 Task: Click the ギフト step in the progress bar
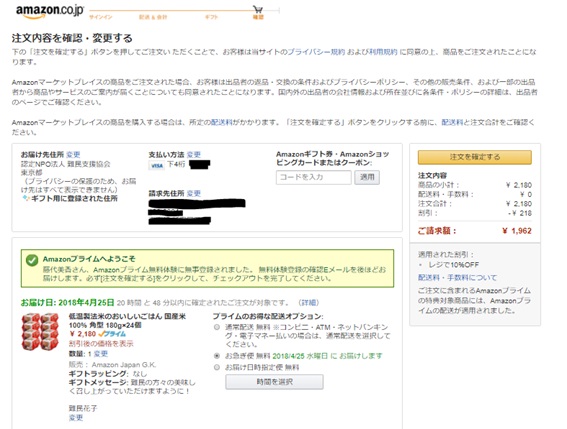(x=212, y=17)
